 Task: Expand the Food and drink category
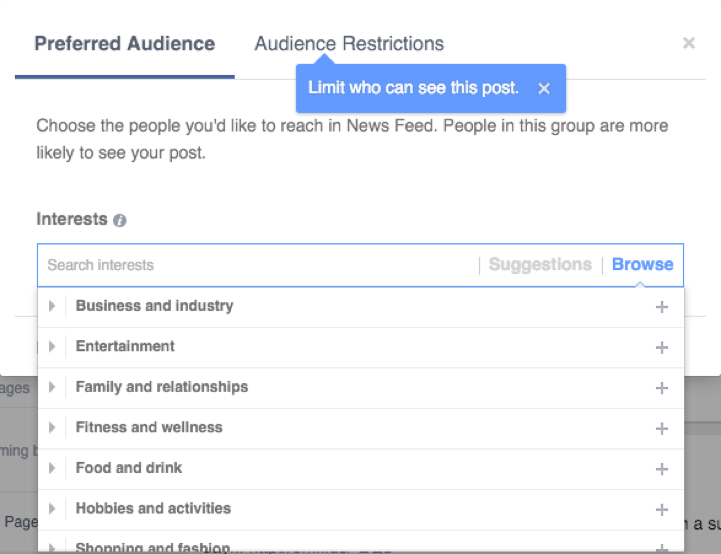coord(52,468)
